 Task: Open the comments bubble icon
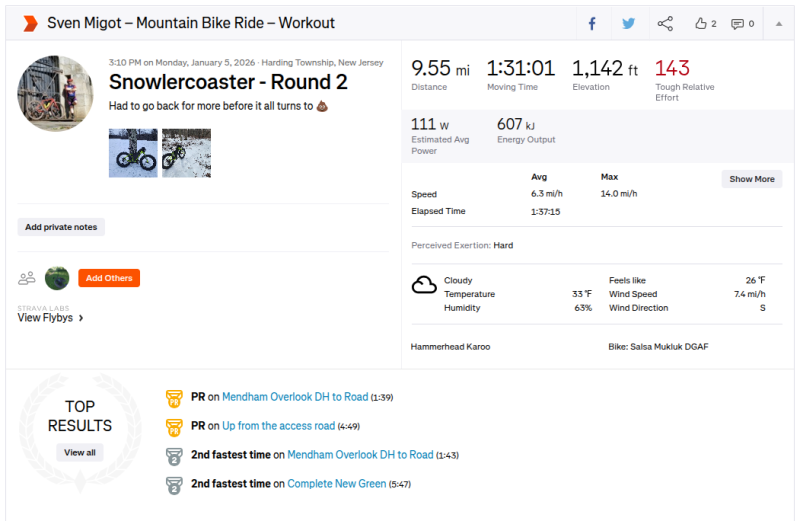742,23
